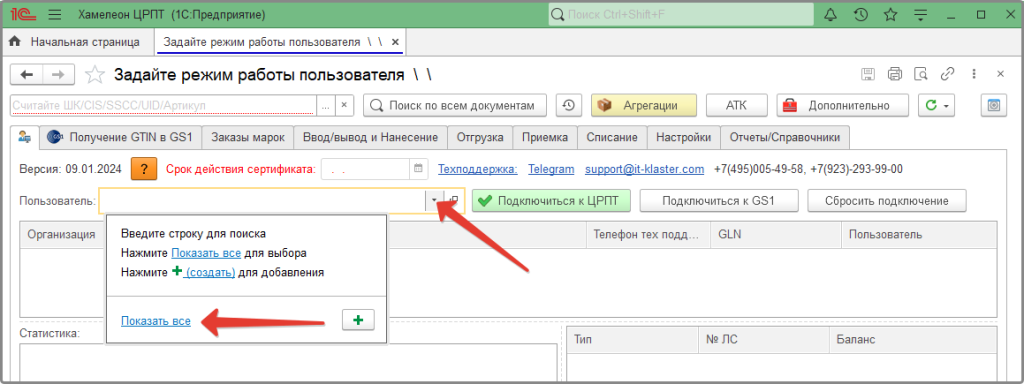Click the Поиск Ctrl+Shift+F search box
This screenshot has width=1024, height=384.
click(681, 14)
